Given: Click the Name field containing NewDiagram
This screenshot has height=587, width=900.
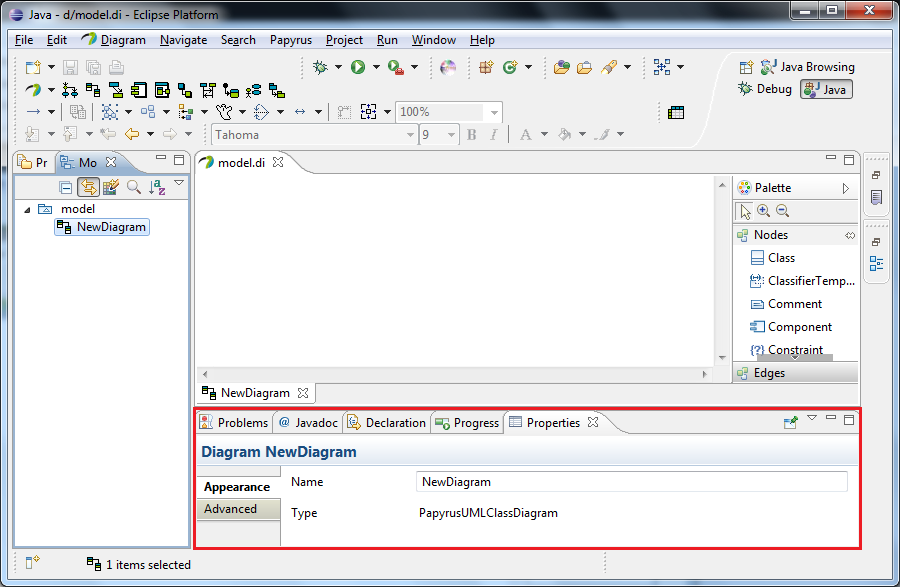Looking at the screenshot, I should tap(630, 482).
